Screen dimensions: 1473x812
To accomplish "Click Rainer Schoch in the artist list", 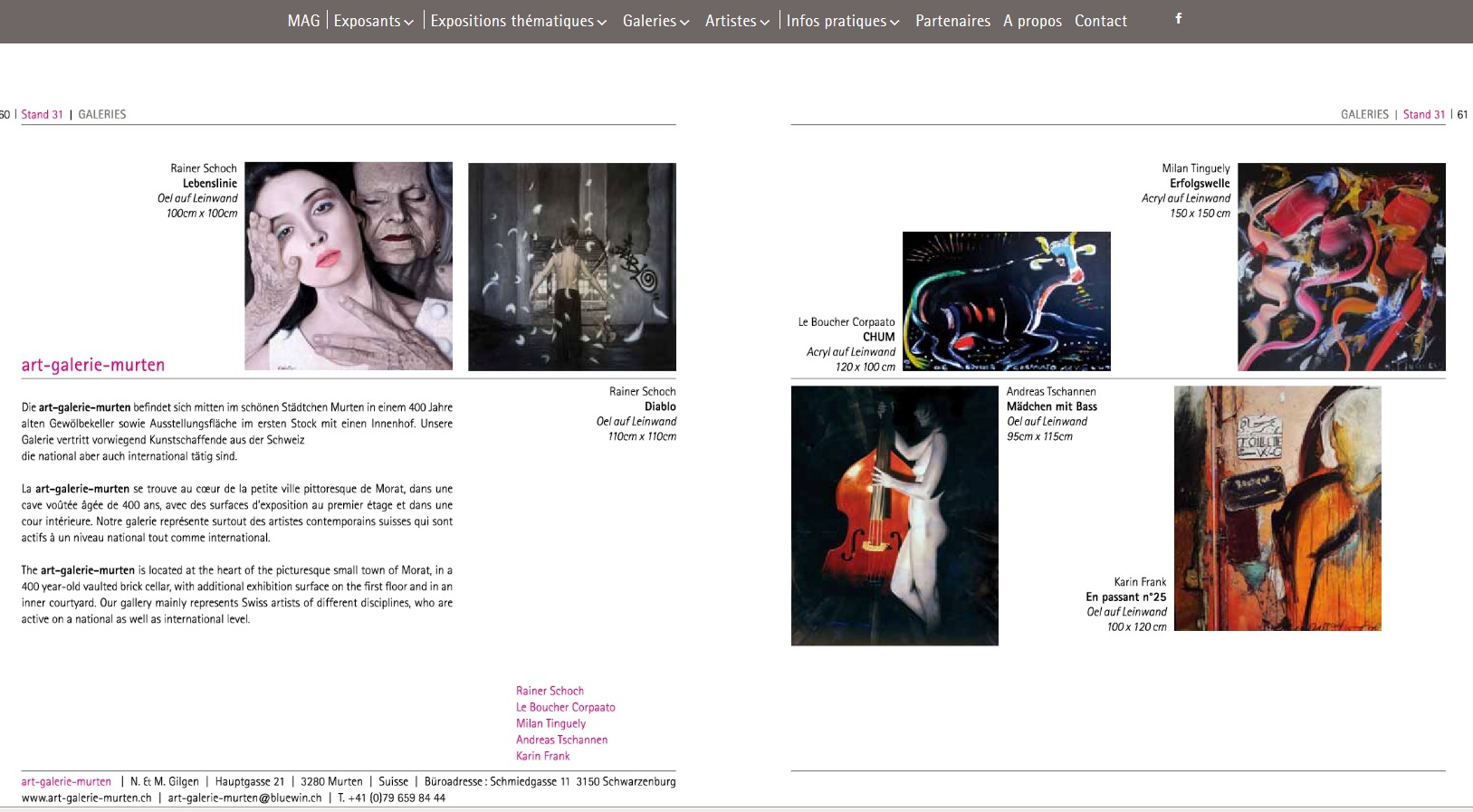I will coord(550,691).
